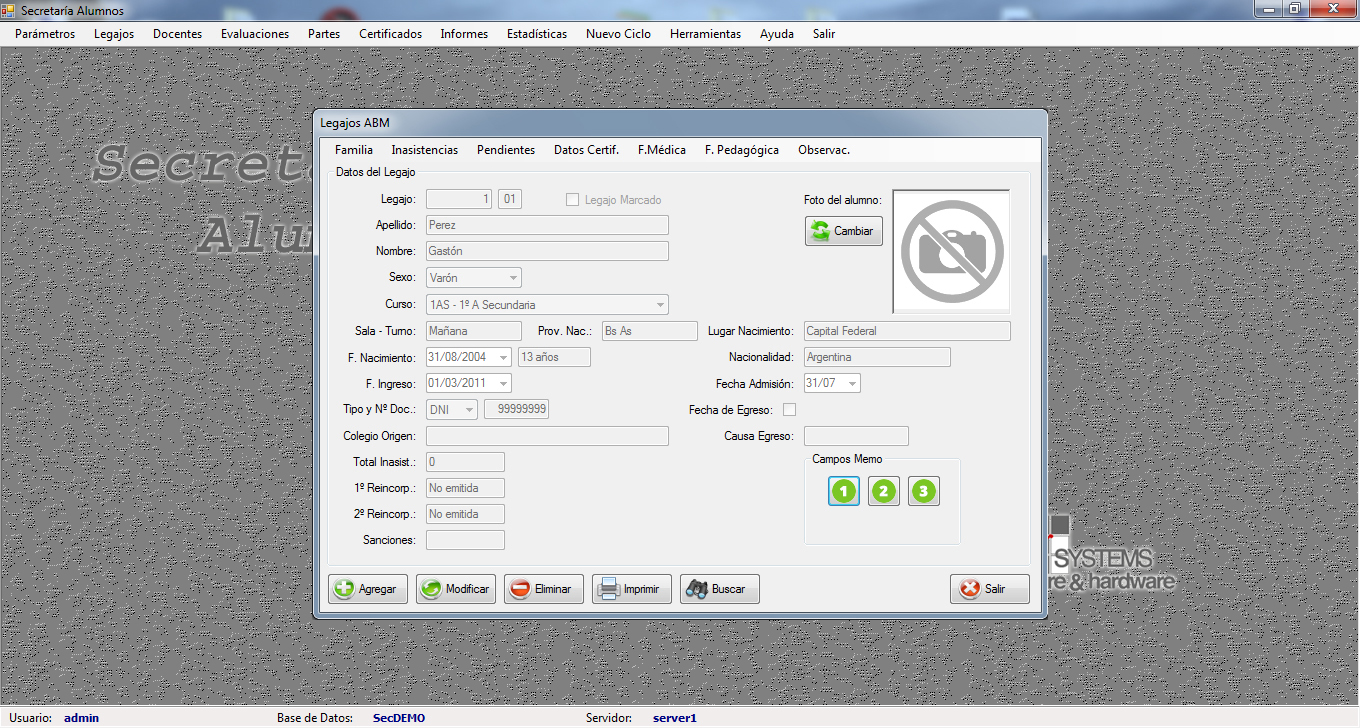
Task: Expand the Tipo de documento DNI dropdown
Action: point(469,410)
